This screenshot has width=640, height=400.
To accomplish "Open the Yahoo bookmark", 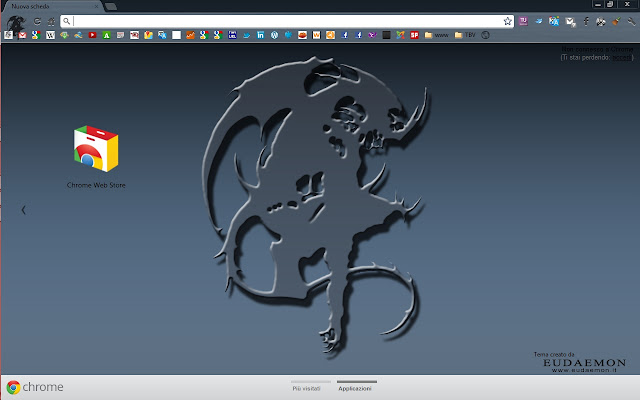I will pos(372,35).
